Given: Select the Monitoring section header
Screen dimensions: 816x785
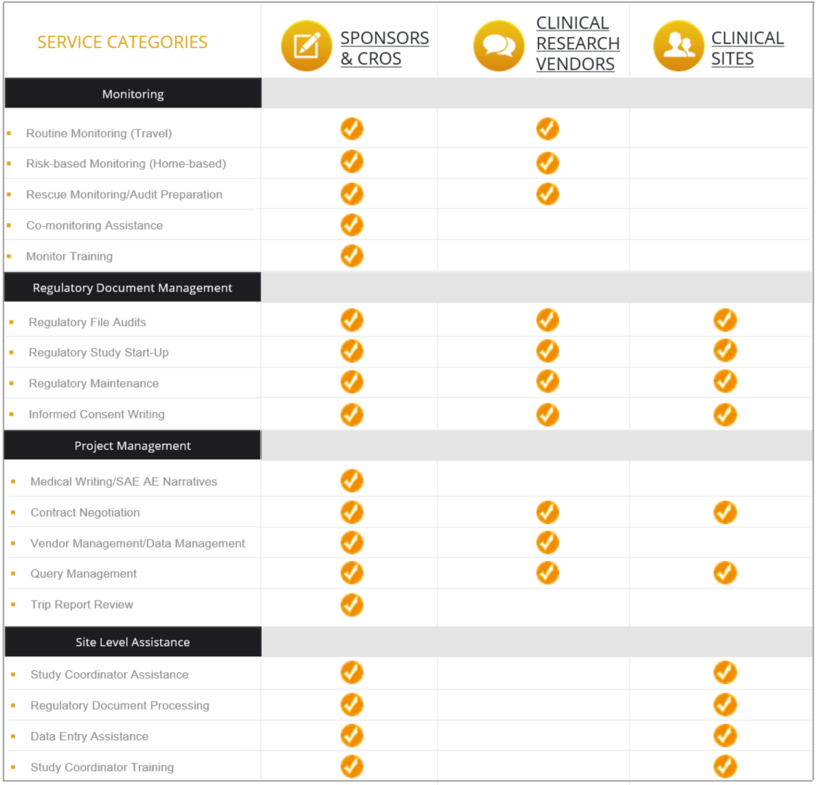Looking at the screenshot, I should tap(133, 94).
